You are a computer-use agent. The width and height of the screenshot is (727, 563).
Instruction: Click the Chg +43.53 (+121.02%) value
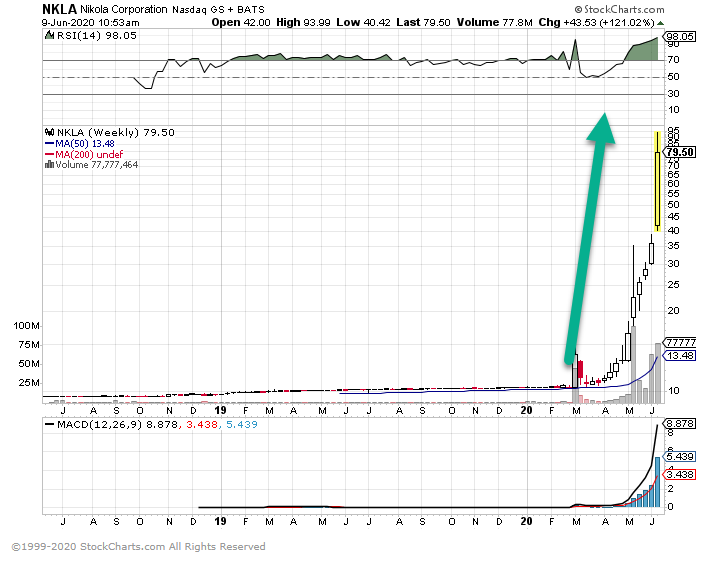click(x=596, y=22)
